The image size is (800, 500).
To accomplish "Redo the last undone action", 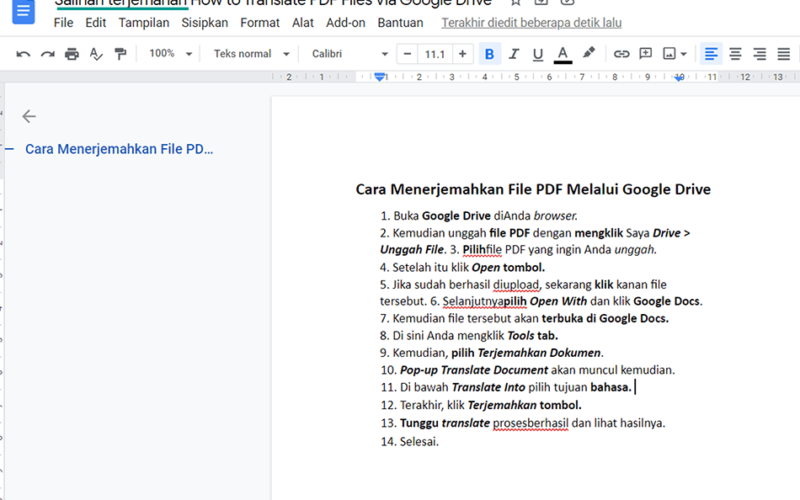I will (47, 54).
